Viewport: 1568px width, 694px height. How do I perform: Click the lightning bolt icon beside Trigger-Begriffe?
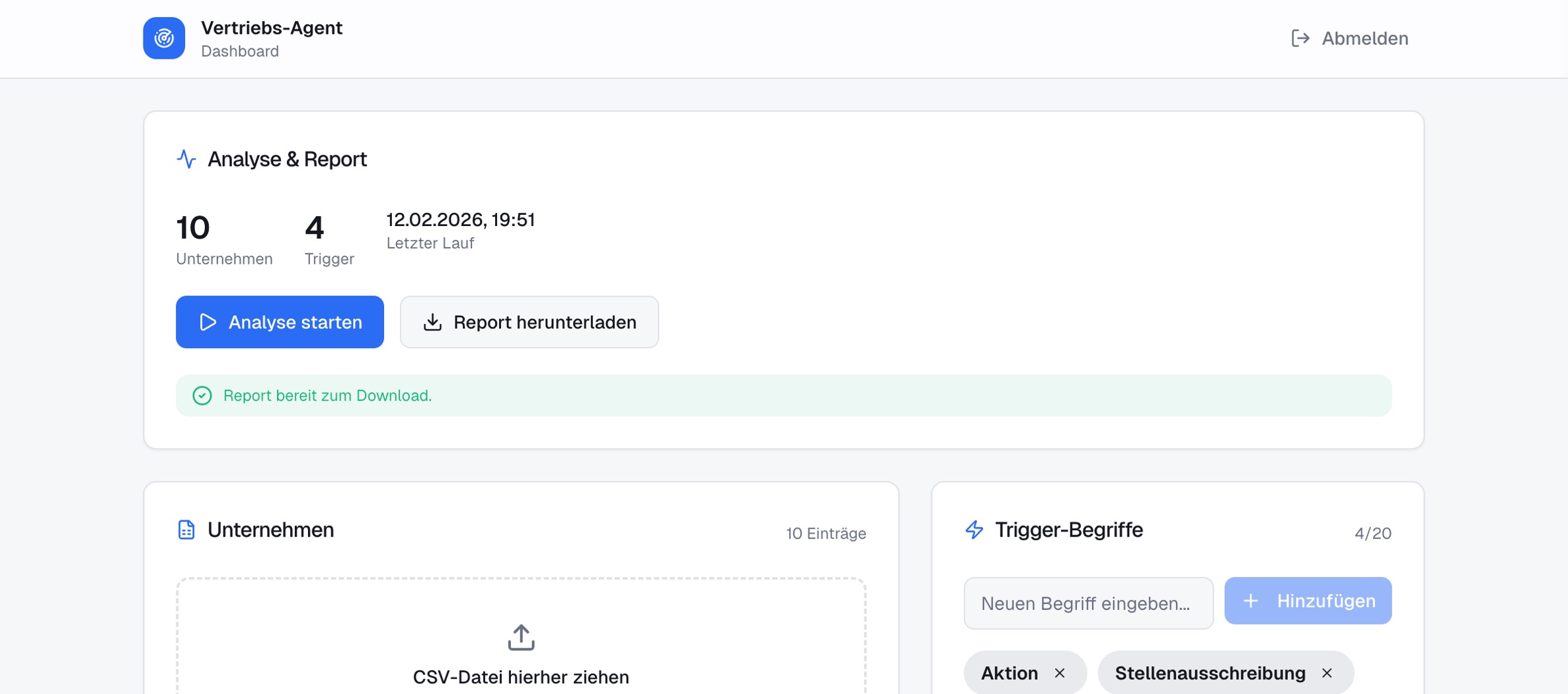coord(974,530)
